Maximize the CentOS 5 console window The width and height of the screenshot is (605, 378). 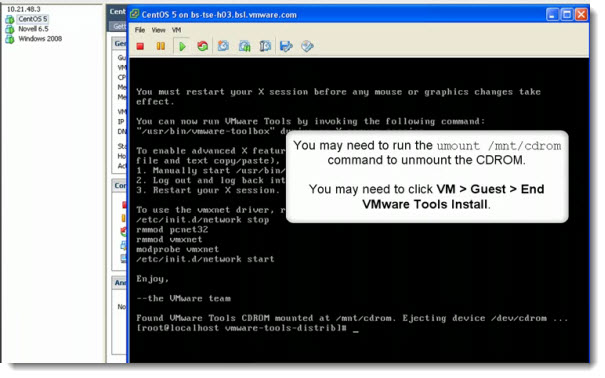pyautogui.click(x=567, y=15)
